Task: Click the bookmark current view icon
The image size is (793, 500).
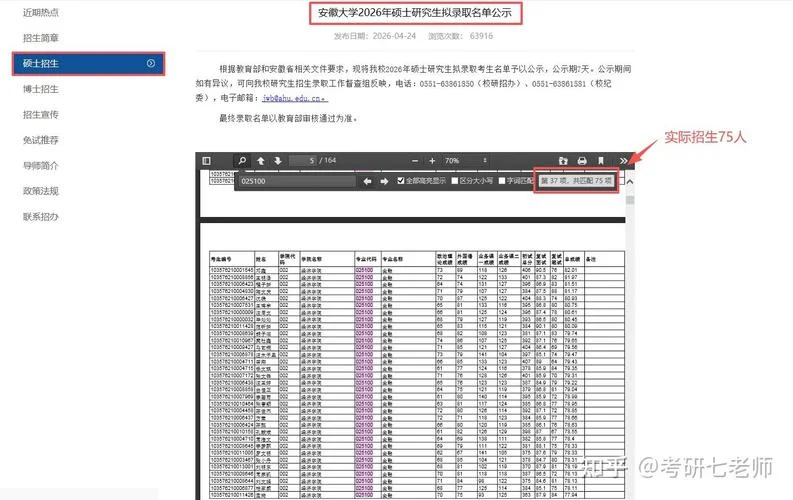Action: click(x=601, y=161)
